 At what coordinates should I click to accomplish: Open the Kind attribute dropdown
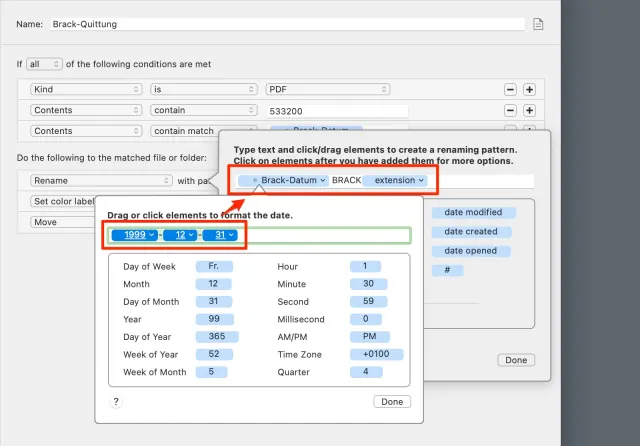(86, 89)
